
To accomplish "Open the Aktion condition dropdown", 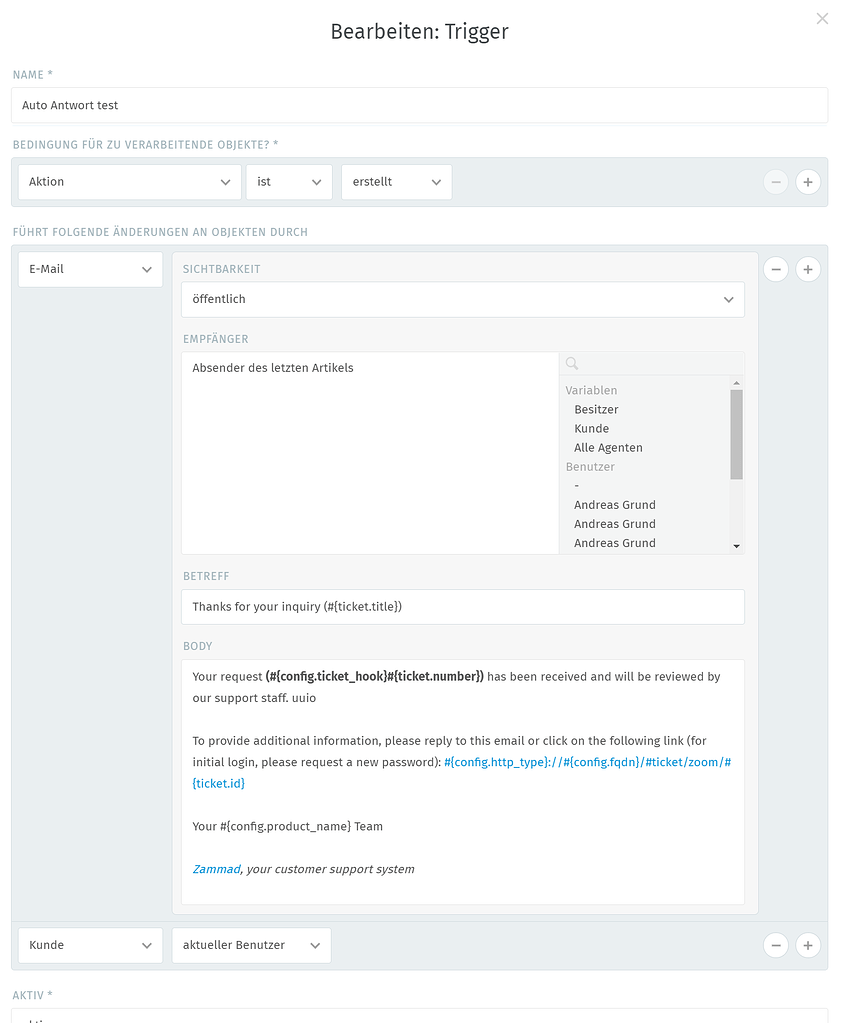I will click(129, 182).
